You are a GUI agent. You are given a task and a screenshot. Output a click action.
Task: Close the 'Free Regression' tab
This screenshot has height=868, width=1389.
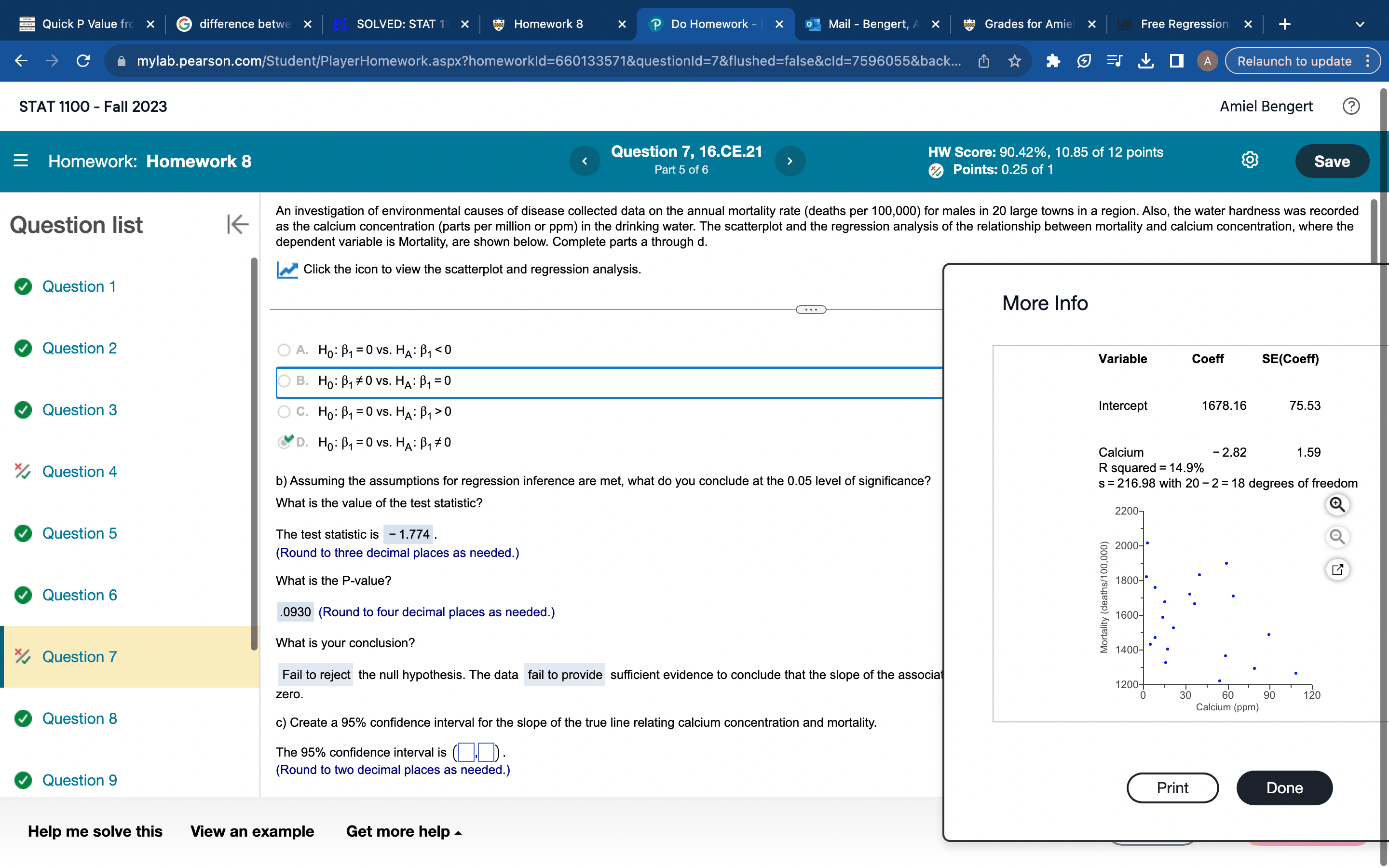pyautogui.click(x=1248, y=24)
